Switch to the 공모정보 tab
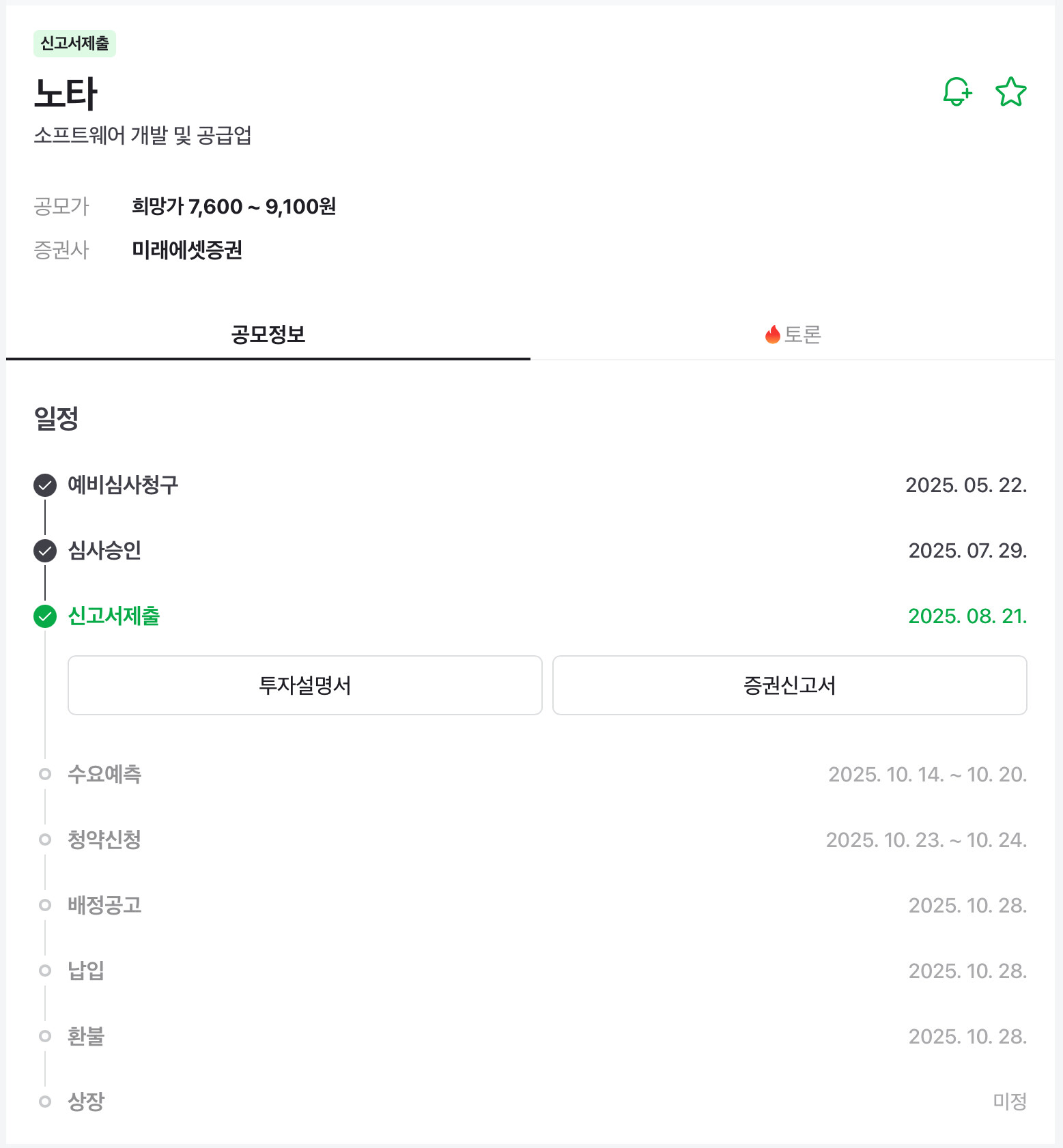 point(268,334)
